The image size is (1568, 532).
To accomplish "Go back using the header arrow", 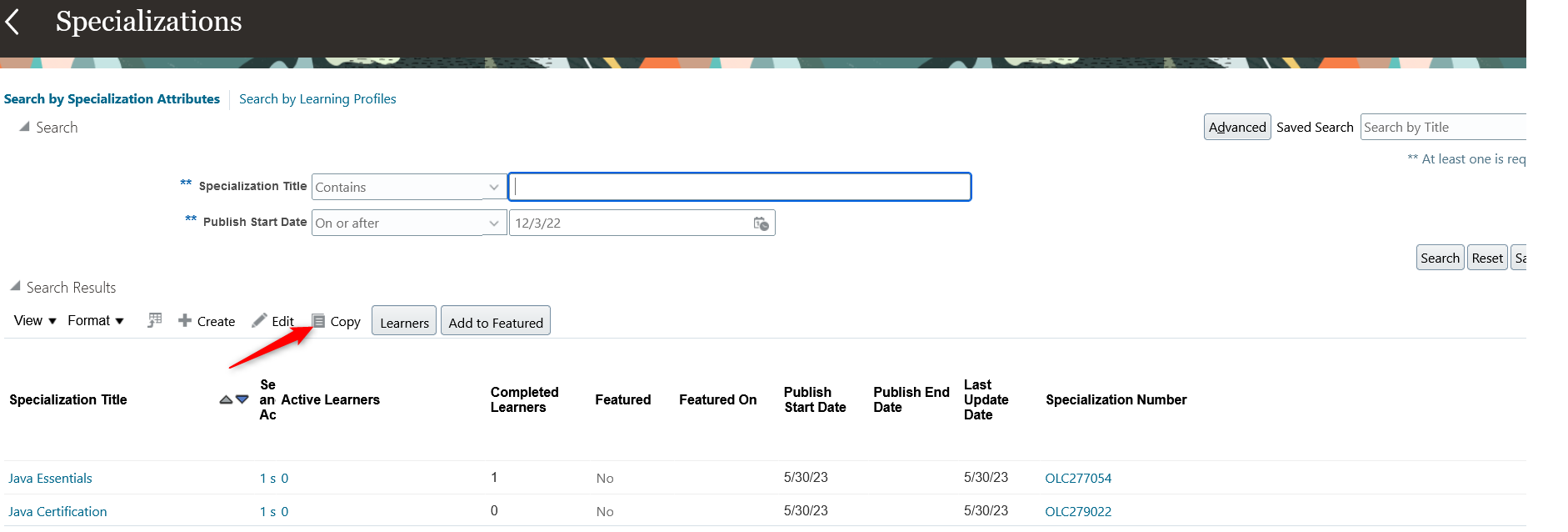I will coord(12,22).
